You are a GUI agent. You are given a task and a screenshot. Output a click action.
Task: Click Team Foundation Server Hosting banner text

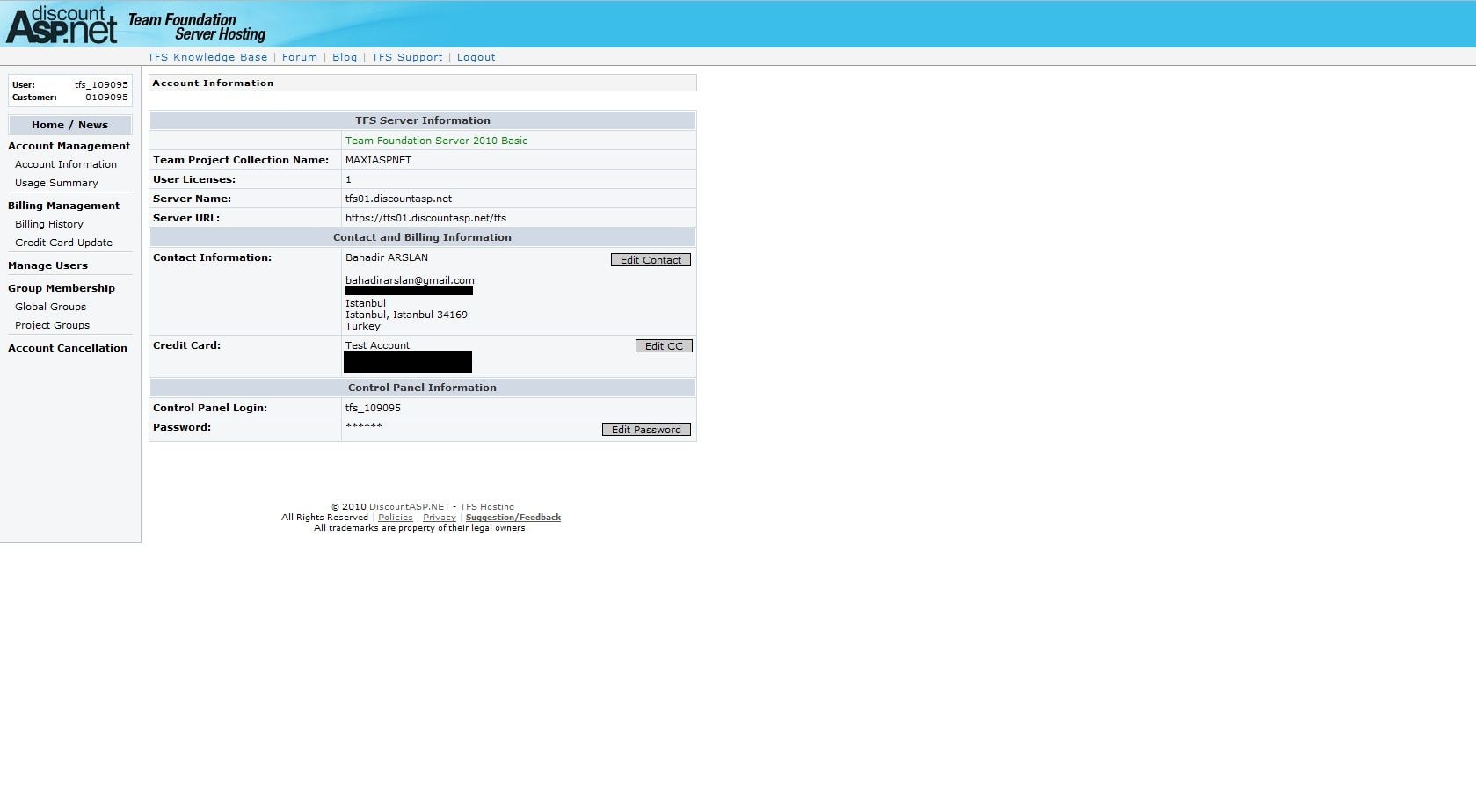[197, 26]
